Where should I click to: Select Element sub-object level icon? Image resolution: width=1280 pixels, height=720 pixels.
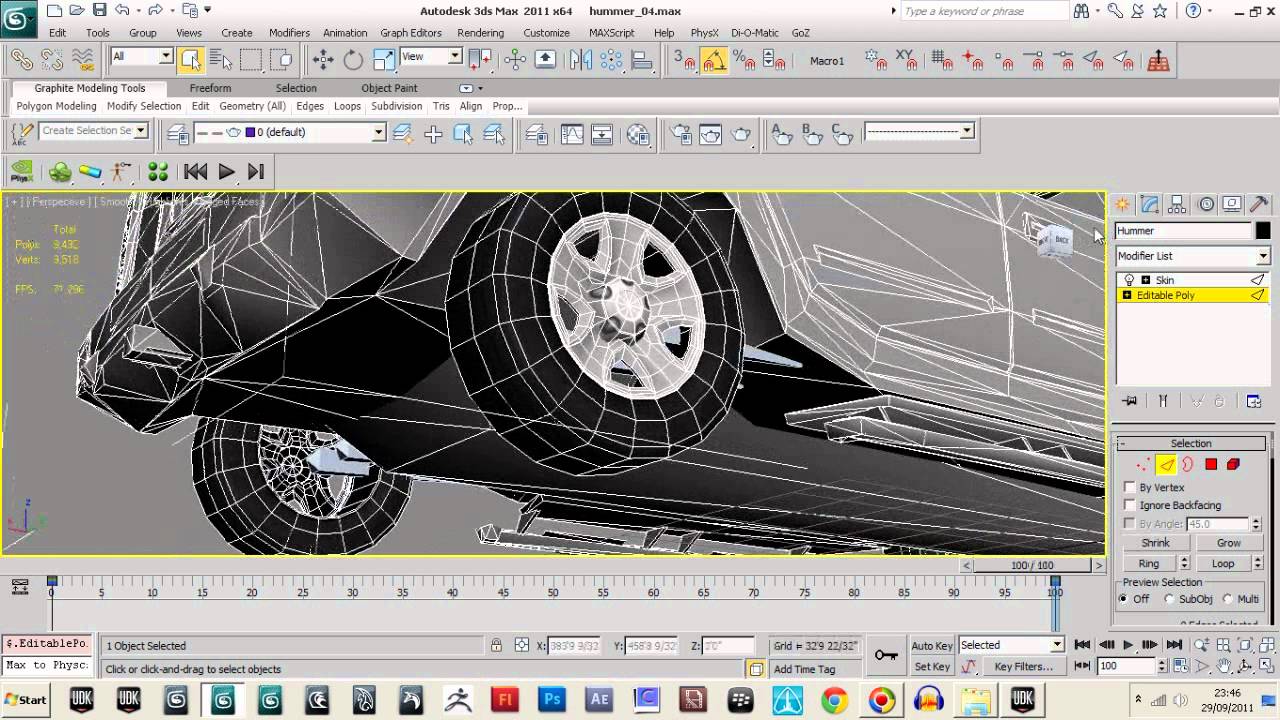pos(1234,465)
